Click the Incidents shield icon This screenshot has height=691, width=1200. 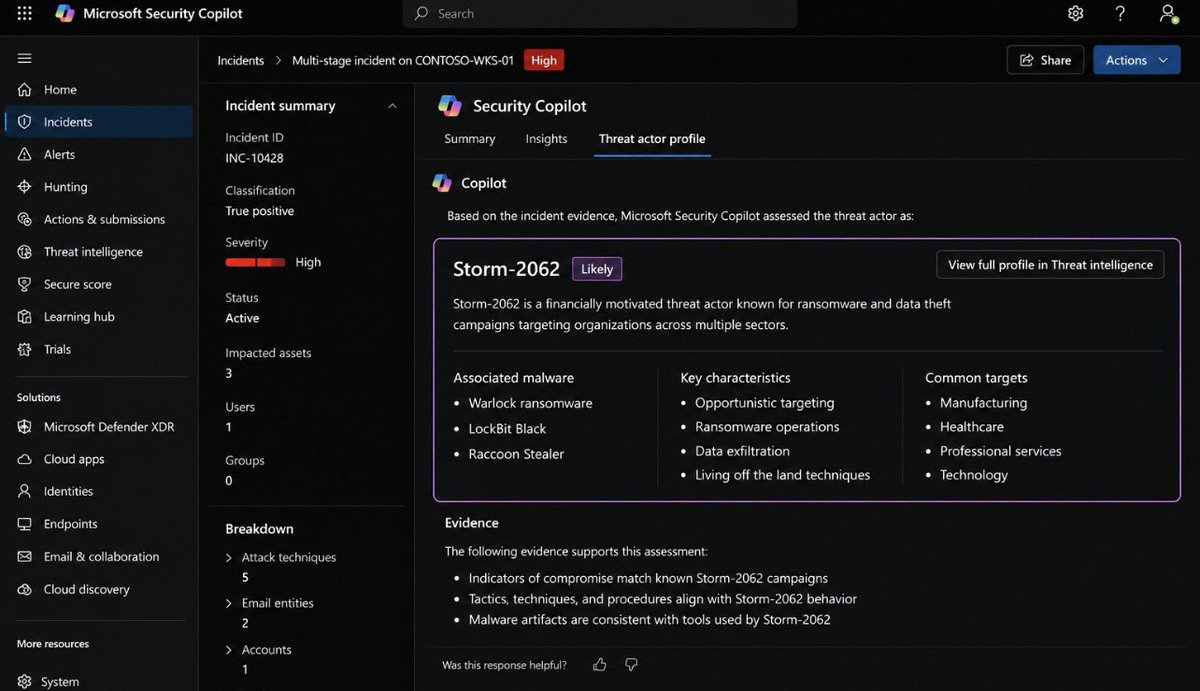[25, 122]
